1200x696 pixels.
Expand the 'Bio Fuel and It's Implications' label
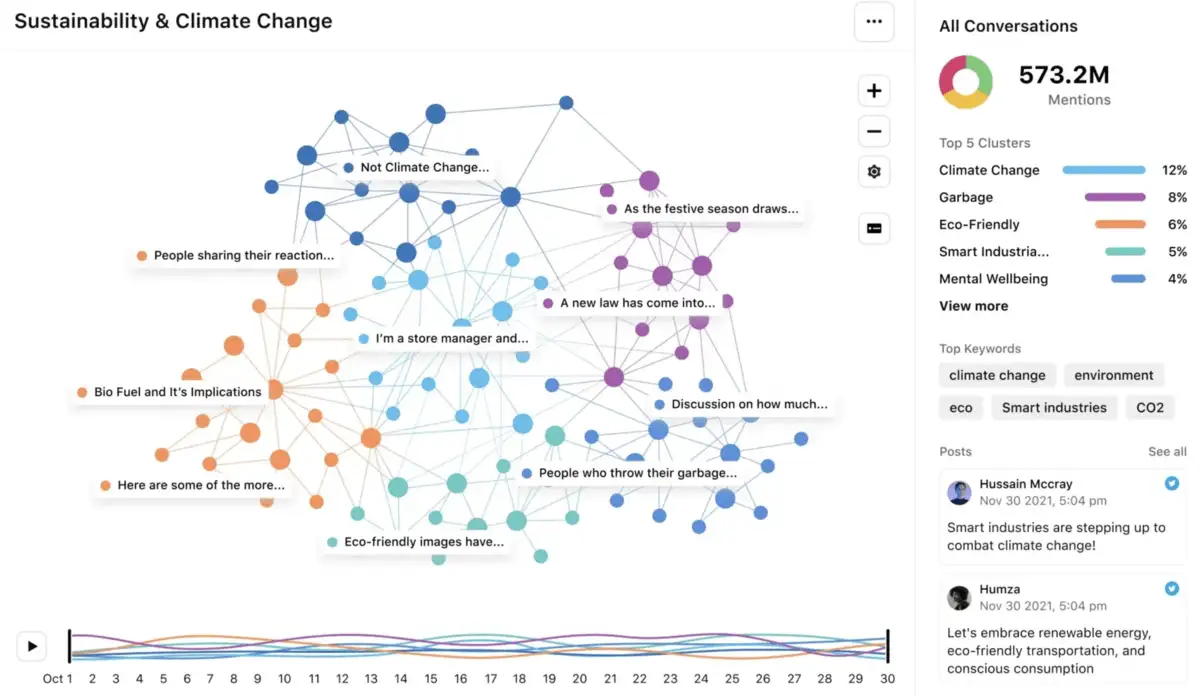click(171, 391)
